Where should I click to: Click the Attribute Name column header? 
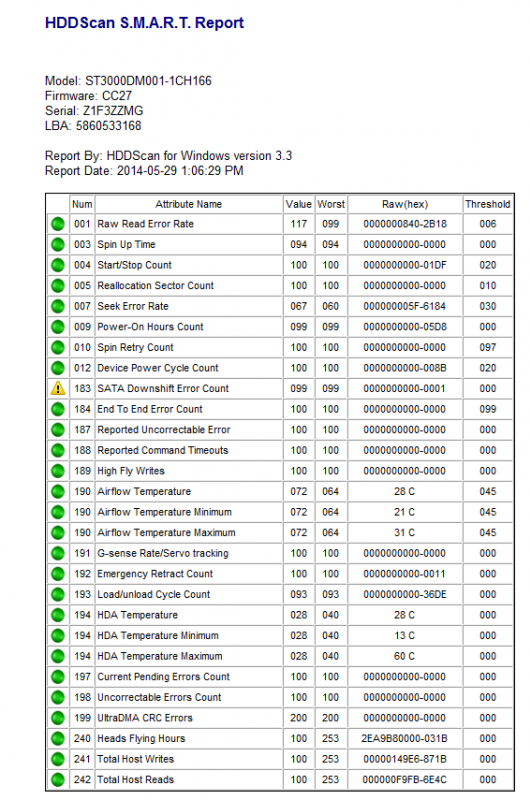pyautogui.click(x=189, y=204)
